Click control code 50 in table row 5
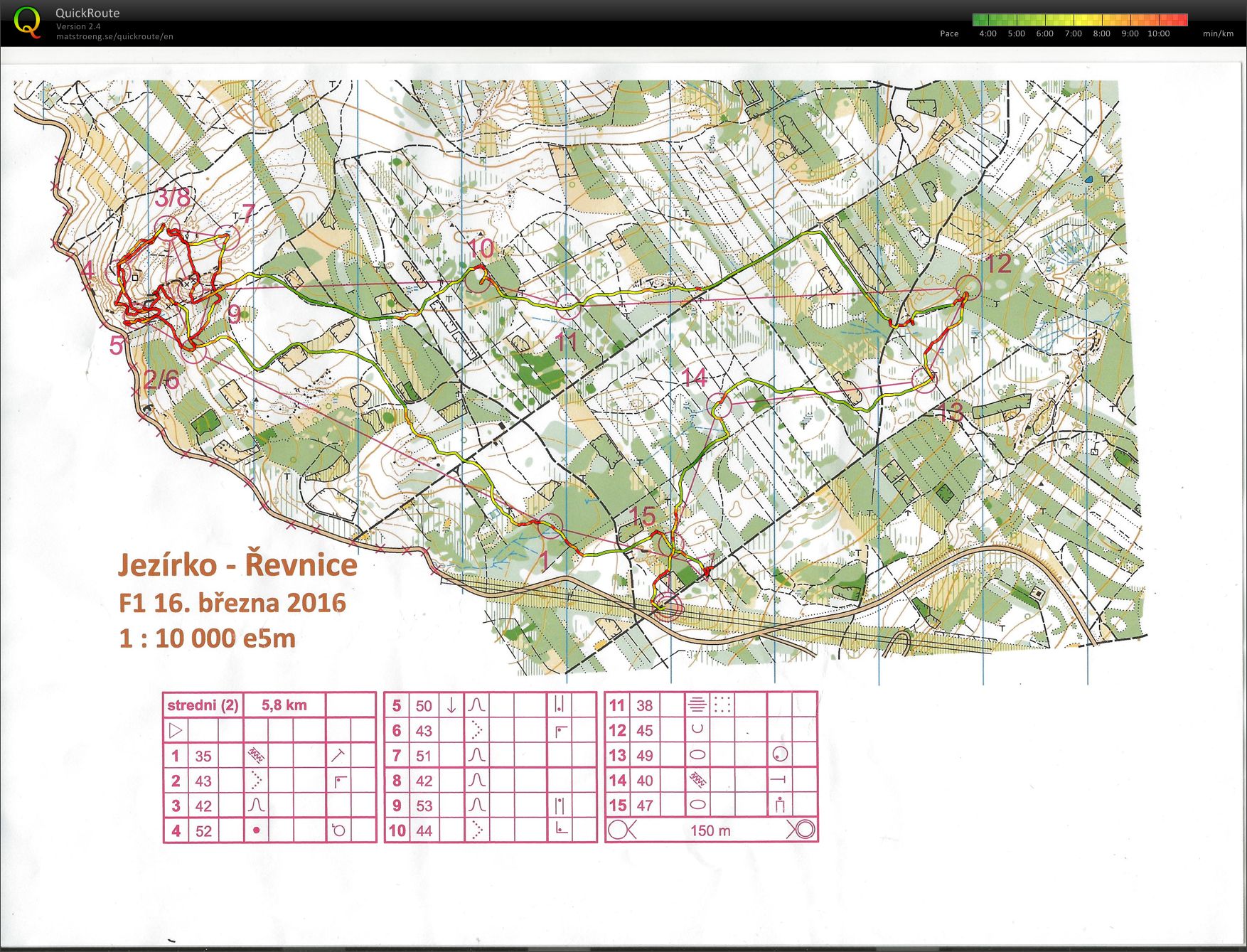The height and width of the screenshot is (952, 1247). click(424, 706)
